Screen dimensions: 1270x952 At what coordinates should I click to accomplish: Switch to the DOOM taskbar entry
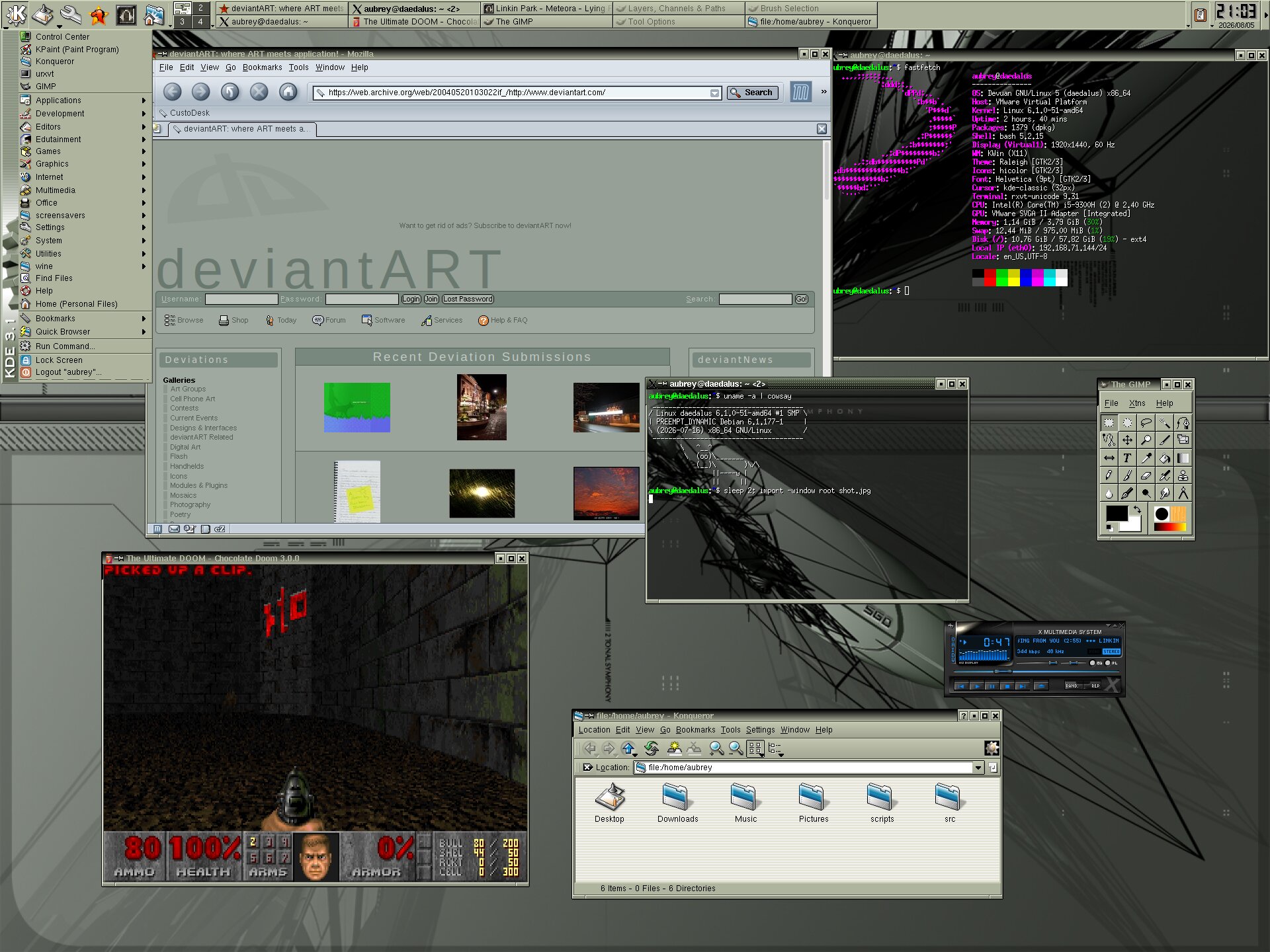[414, 21]
